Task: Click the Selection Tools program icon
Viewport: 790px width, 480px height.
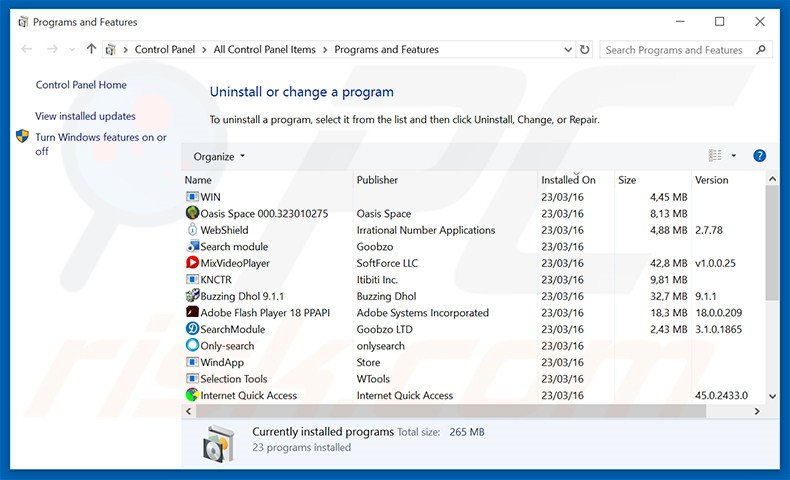Action: click(x=192, y=378)
